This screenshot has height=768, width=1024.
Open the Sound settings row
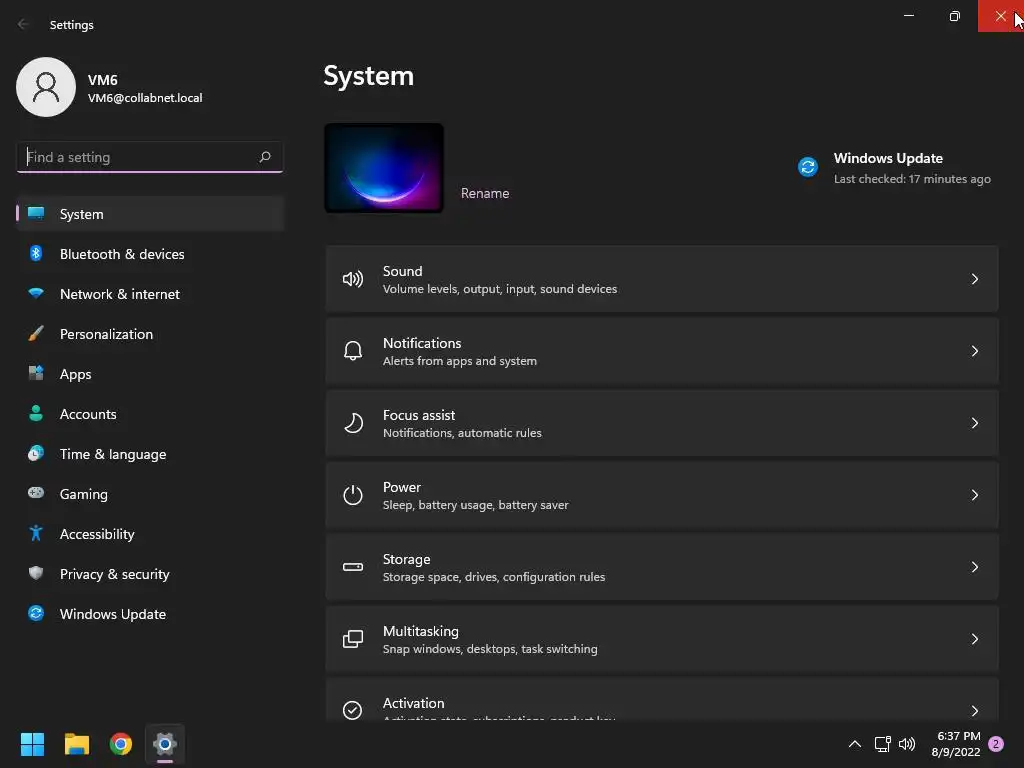tap(662, 280)
